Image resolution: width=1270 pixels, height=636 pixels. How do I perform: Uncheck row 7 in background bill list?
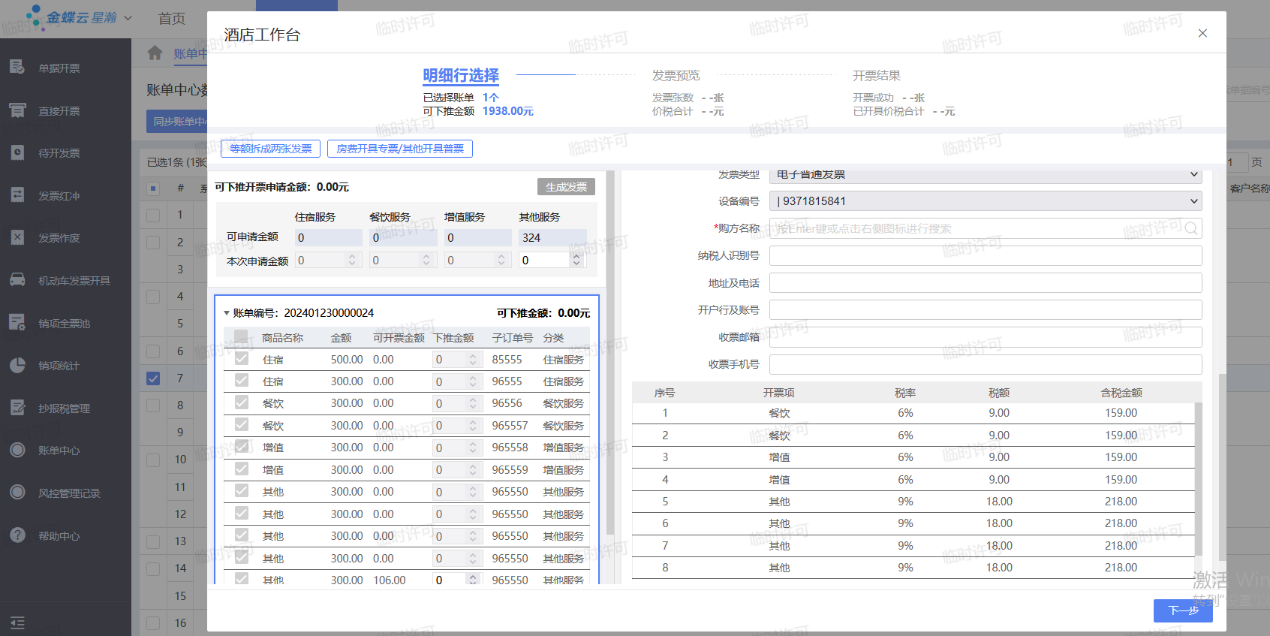(x=153, y=378)
